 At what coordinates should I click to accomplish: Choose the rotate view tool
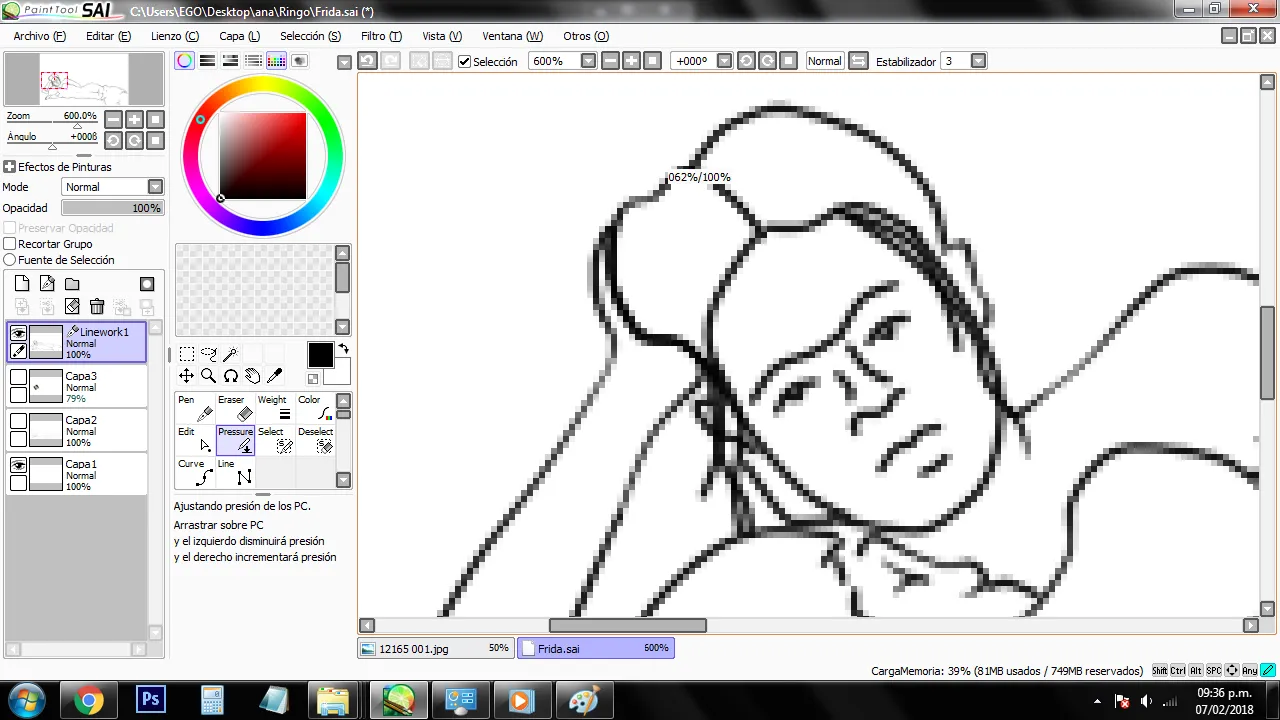coord(231,376)
